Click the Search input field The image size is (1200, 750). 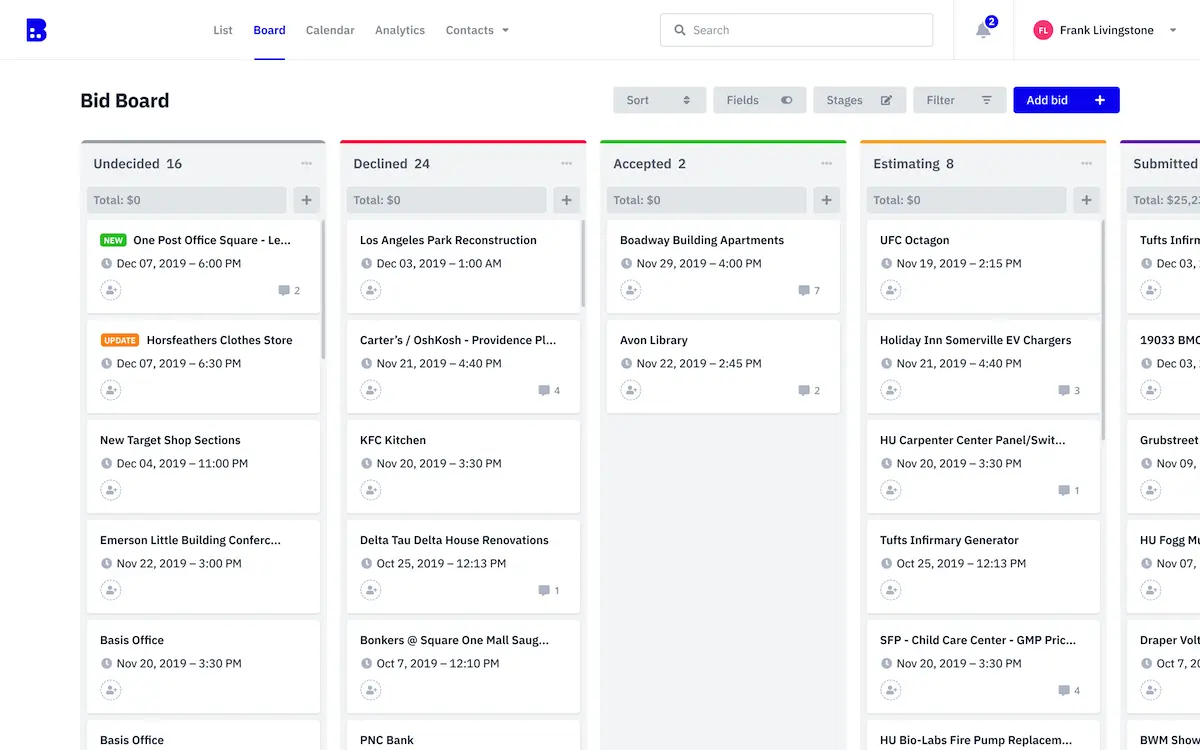[x=797, y=30]
